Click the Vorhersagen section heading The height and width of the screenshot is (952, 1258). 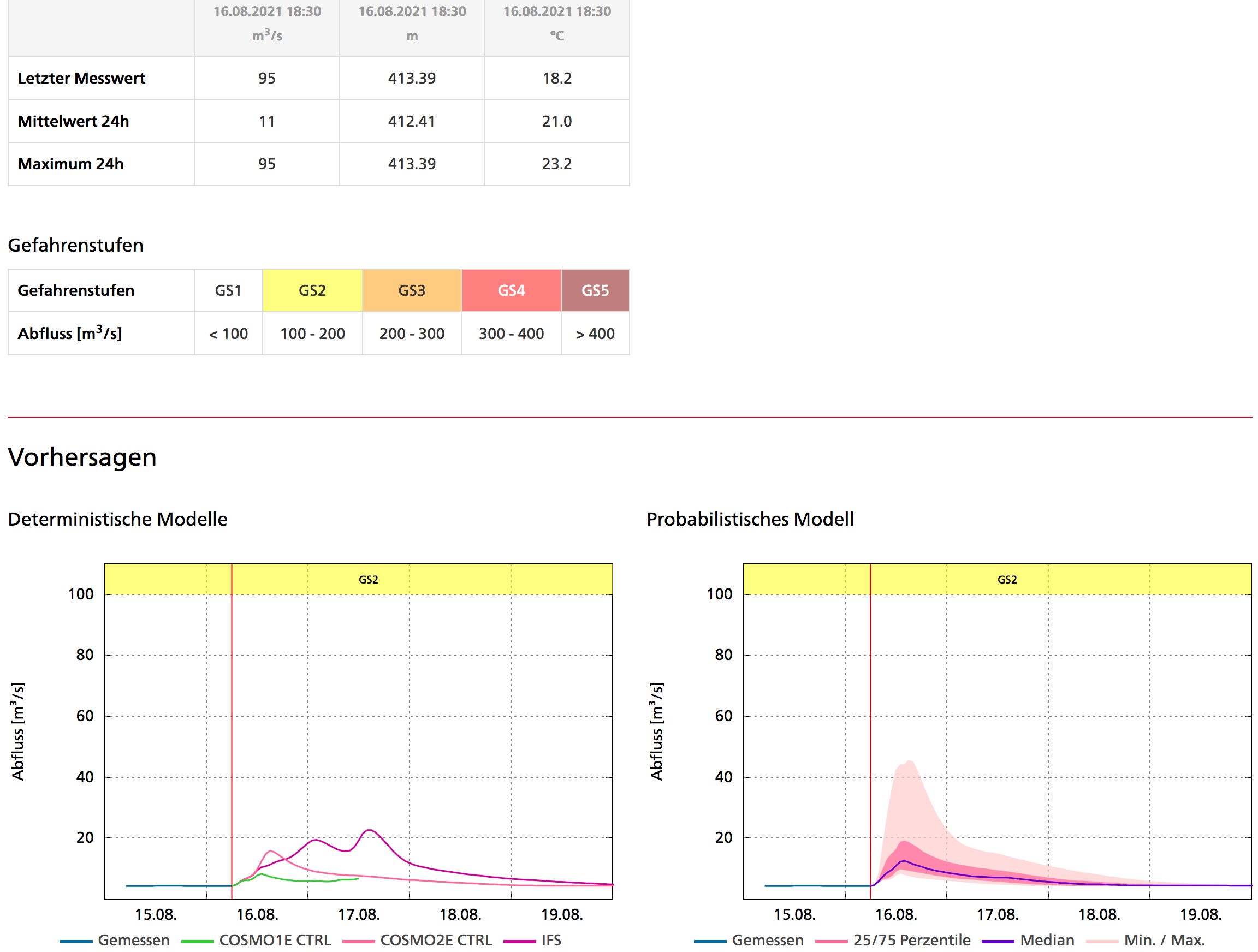pyautogui.click(x=82, y=457)
